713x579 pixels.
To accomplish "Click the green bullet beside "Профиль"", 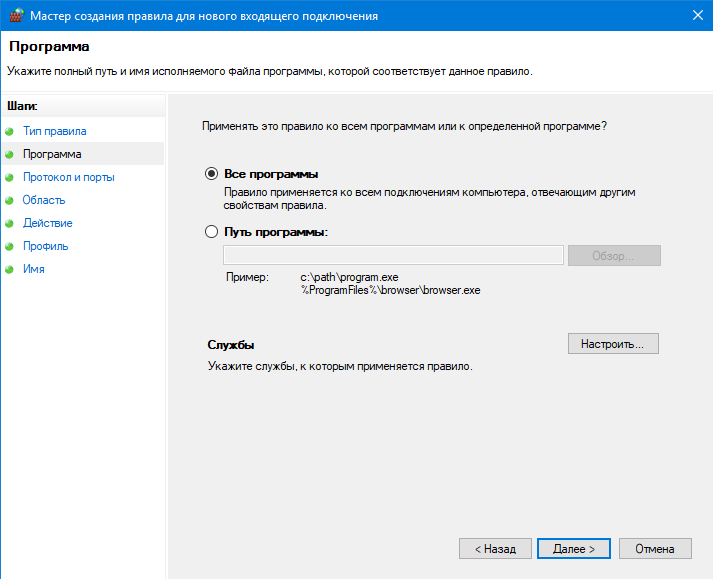I will [10, 246].
